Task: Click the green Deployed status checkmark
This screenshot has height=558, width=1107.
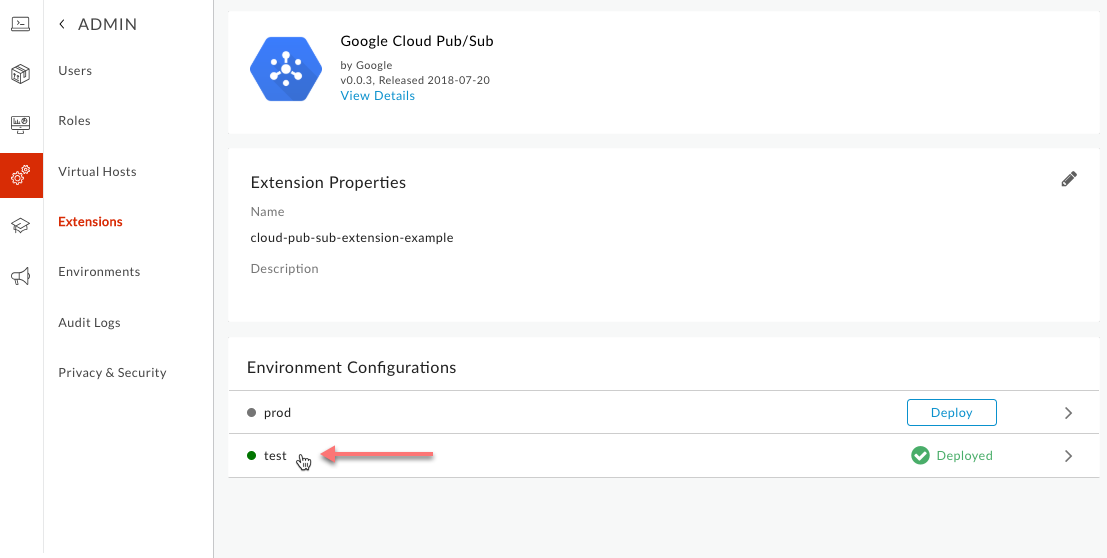Action: (920, 456)
